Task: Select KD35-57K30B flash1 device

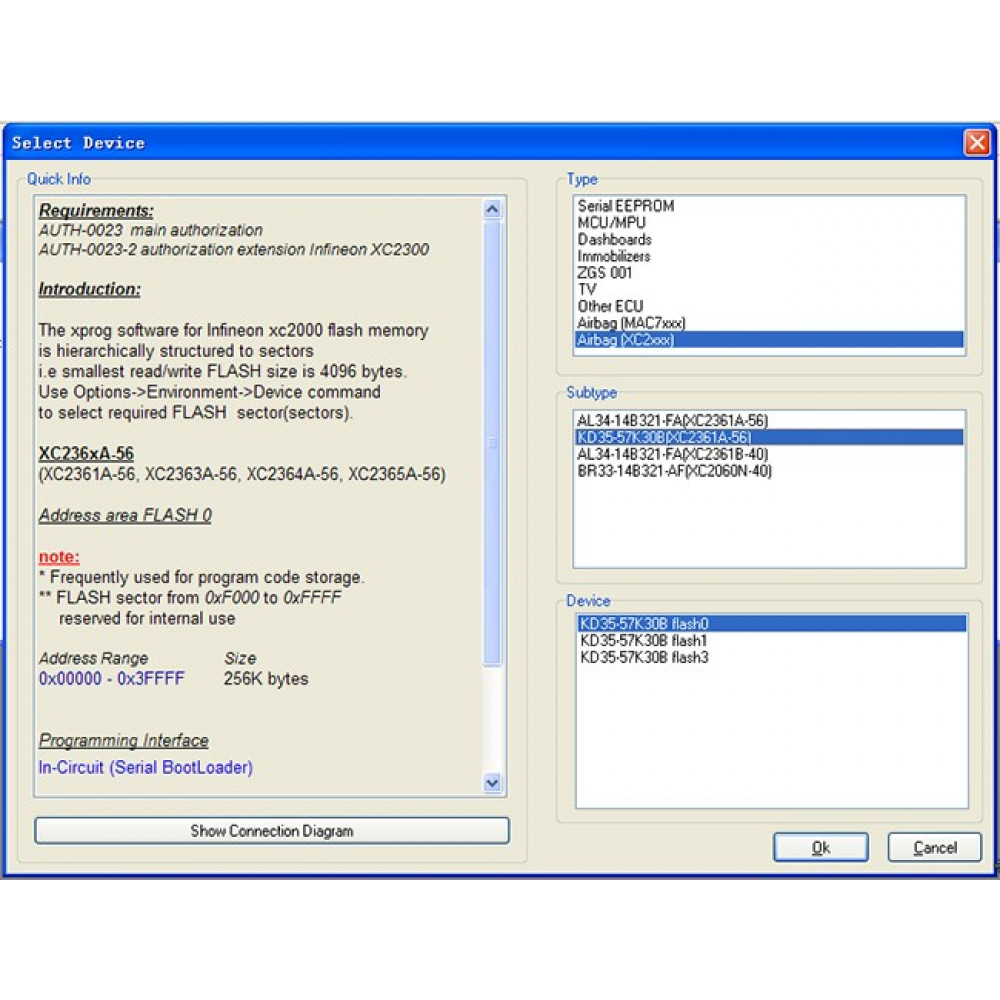Action: 644,641
